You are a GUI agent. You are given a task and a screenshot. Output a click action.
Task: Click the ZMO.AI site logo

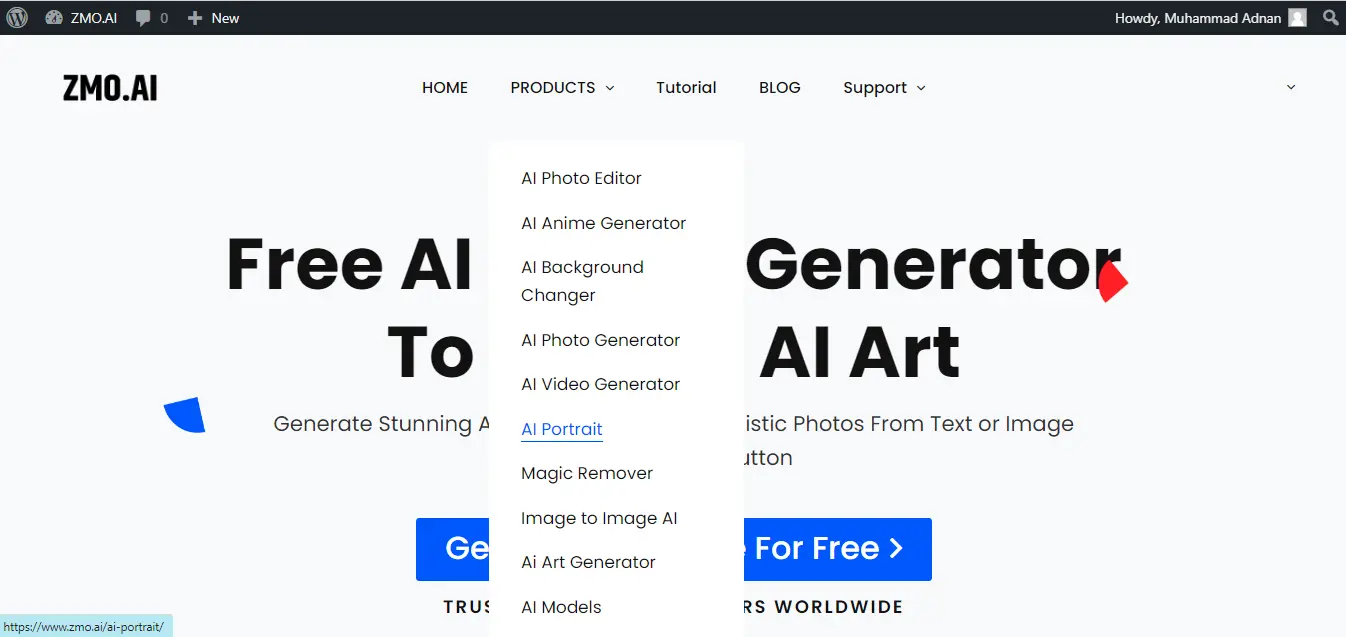[x=110, y=88]
